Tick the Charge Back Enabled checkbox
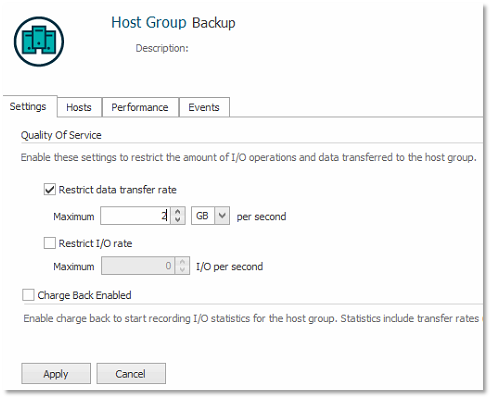492x399 pixels. 28,295
